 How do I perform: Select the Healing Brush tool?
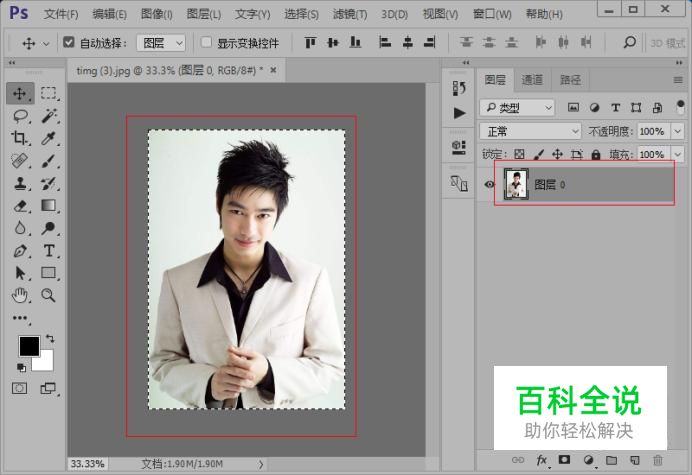19,161
